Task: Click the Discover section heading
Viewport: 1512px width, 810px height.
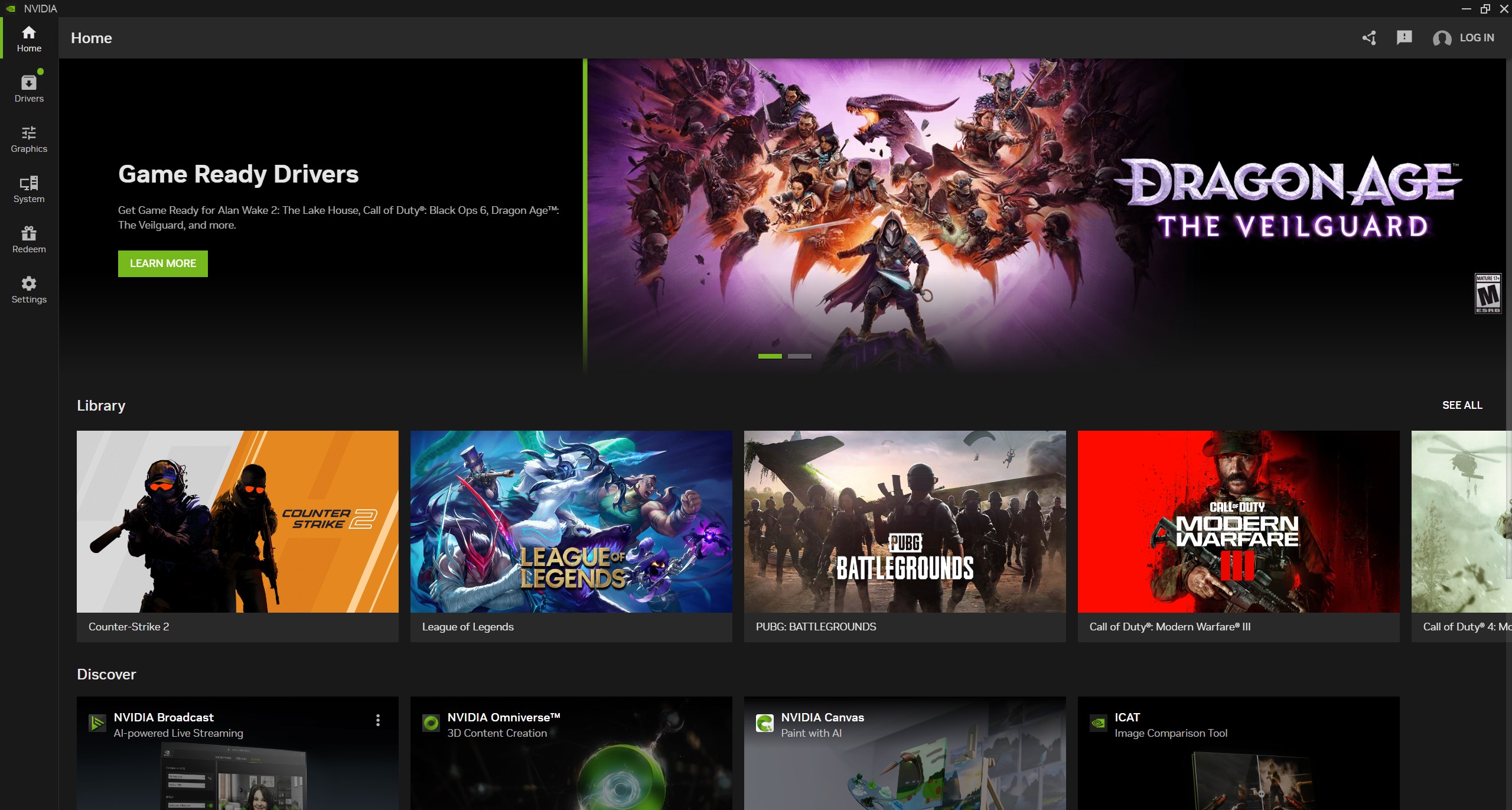Action: (x=106, y=674)
